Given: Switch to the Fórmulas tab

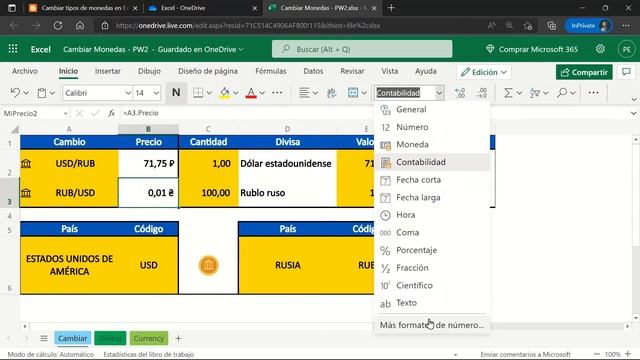Looking at the screenshot, I should point(271,71).
